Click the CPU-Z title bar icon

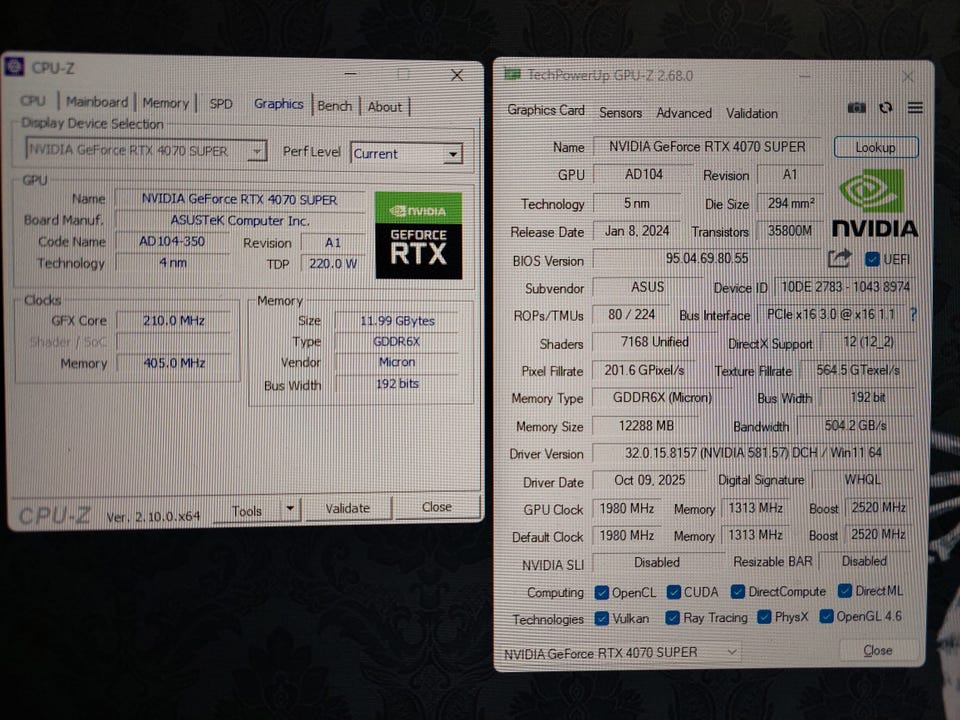click(x=14, y=66)
